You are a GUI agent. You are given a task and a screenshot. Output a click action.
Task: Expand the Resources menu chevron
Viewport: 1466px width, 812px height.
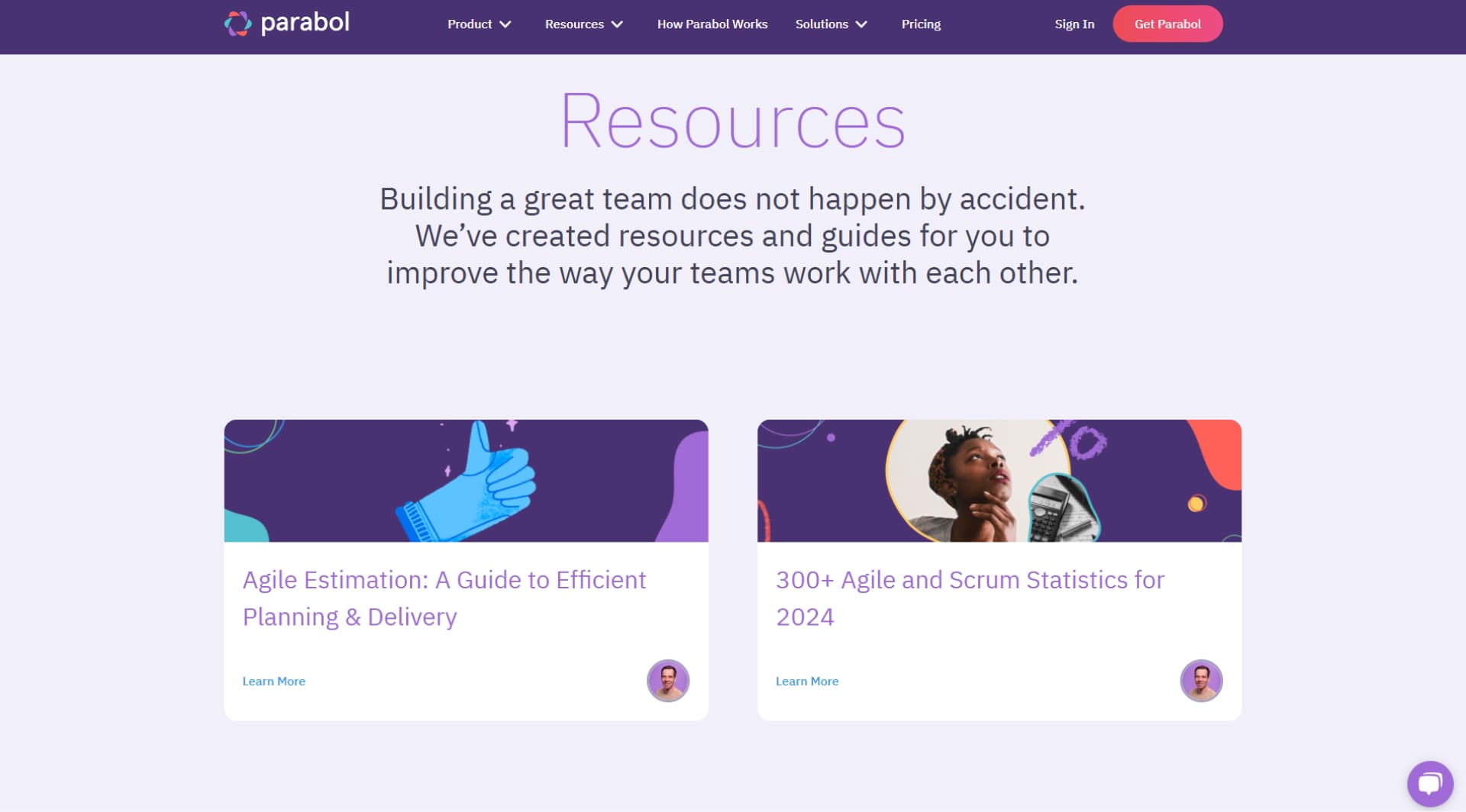[617, 24]
